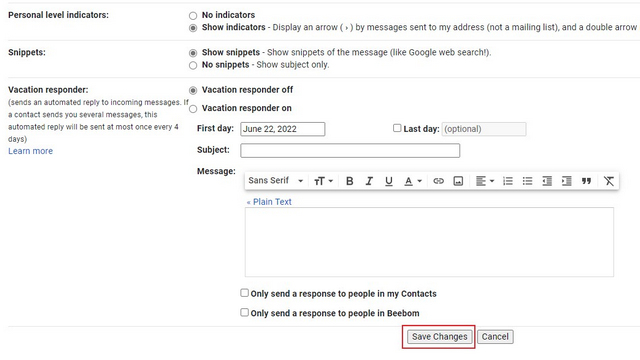
Task: Check only respond to people in Beebom
Action: [244, 313]
